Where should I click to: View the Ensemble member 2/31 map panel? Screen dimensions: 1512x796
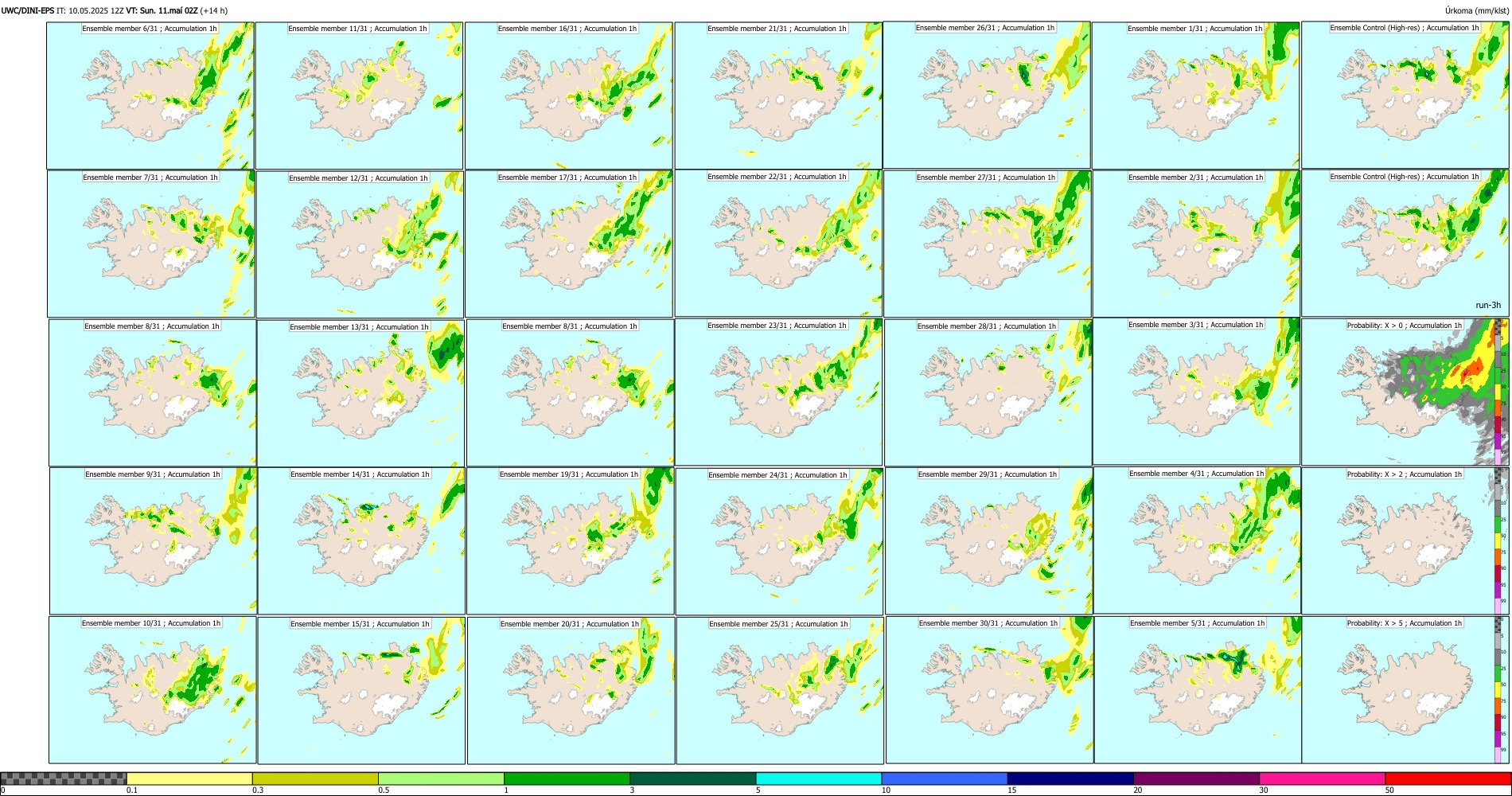point(1197,244)
